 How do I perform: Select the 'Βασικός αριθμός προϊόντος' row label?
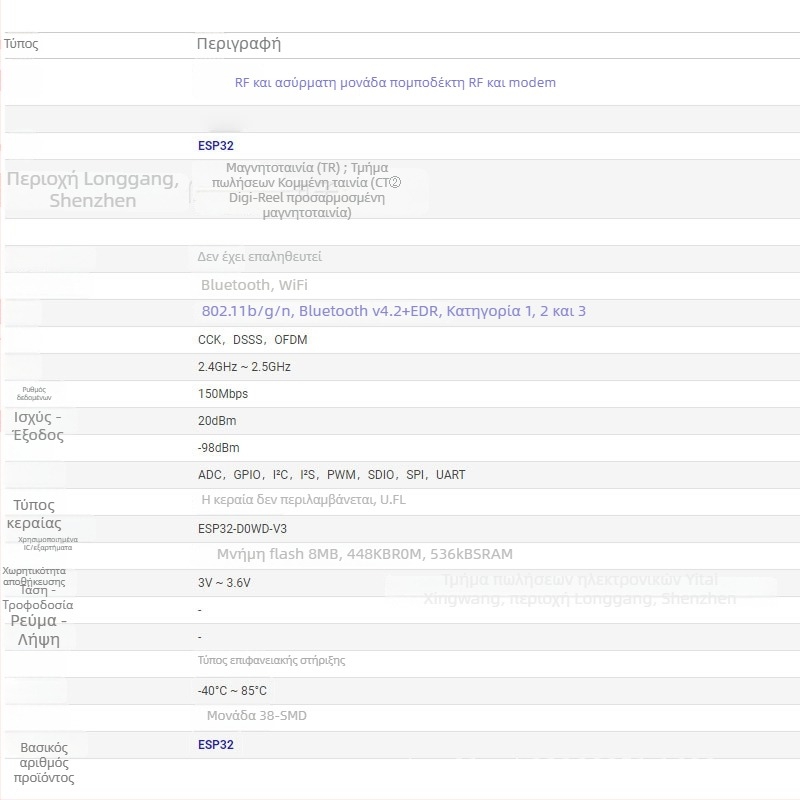coord(44,763)
